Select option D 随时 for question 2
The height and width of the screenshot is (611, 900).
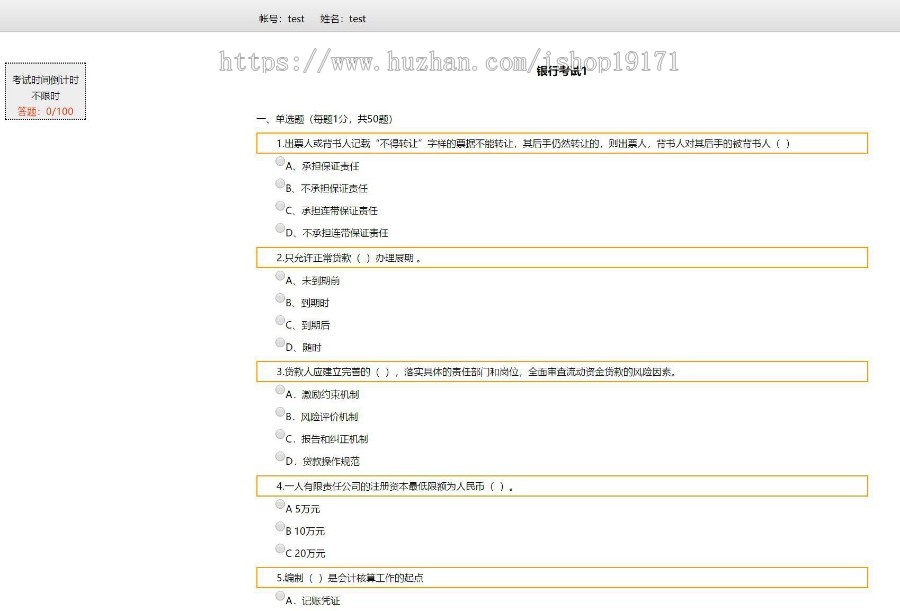(x=279, y=340)
